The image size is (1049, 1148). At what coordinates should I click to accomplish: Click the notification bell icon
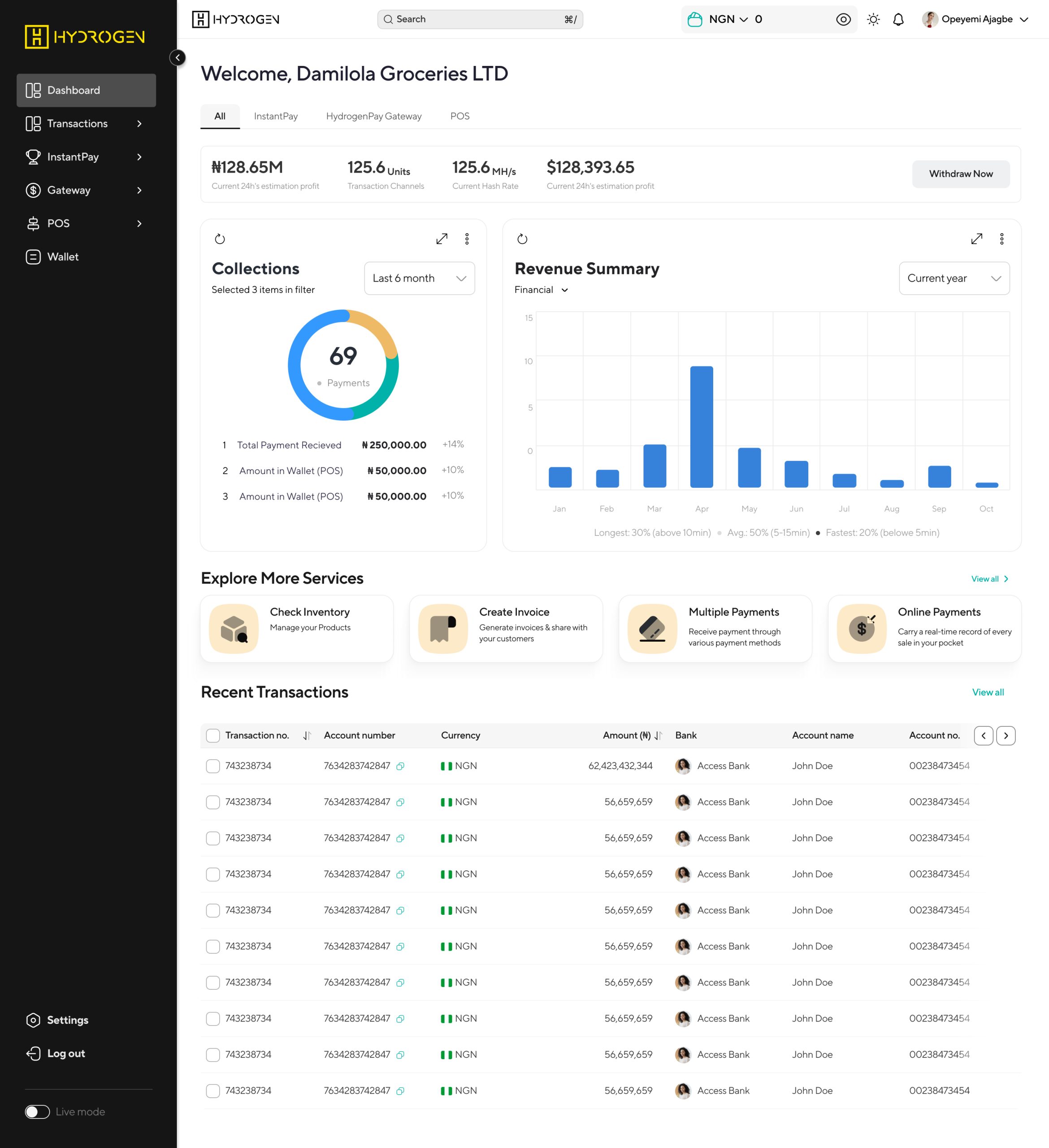pos(898,20)
